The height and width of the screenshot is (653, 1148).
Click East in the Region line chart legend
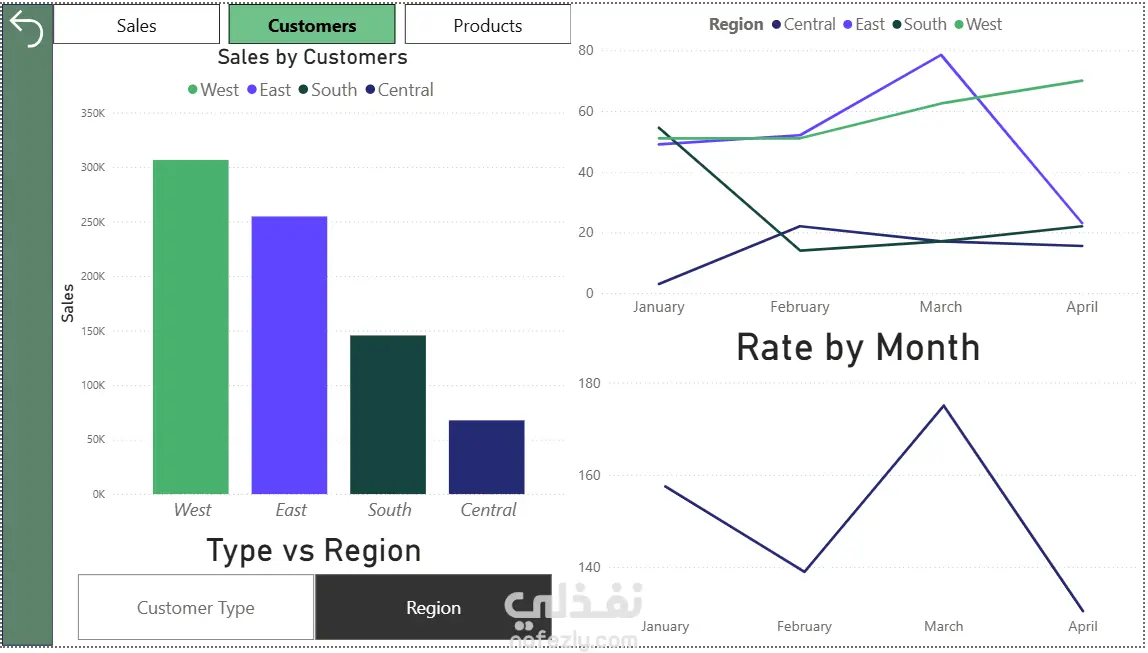[x=864, y=24]
